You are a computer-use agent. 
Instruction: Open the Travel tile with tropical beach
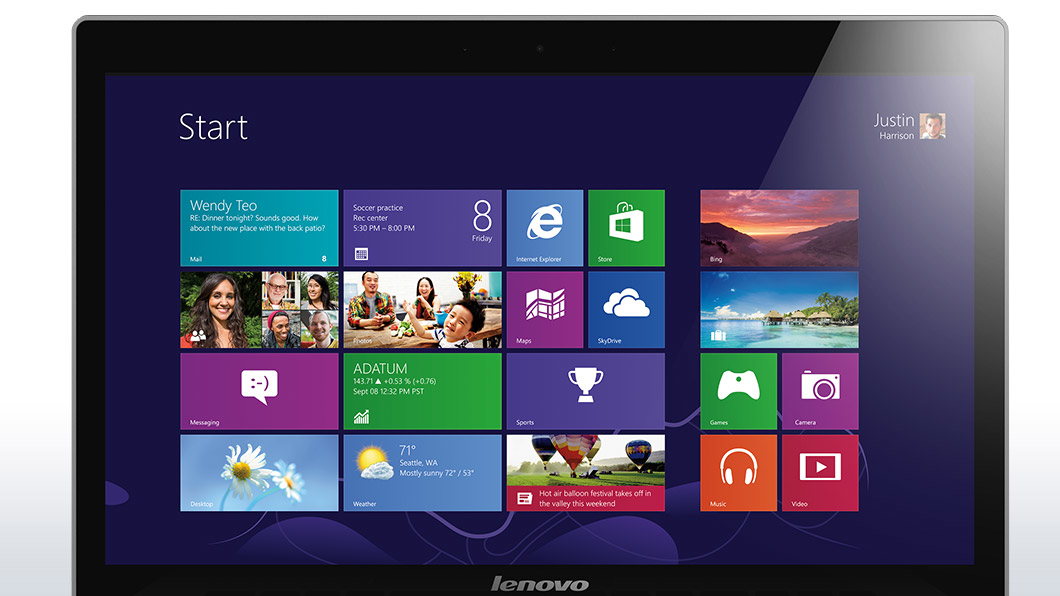point(779,309)
